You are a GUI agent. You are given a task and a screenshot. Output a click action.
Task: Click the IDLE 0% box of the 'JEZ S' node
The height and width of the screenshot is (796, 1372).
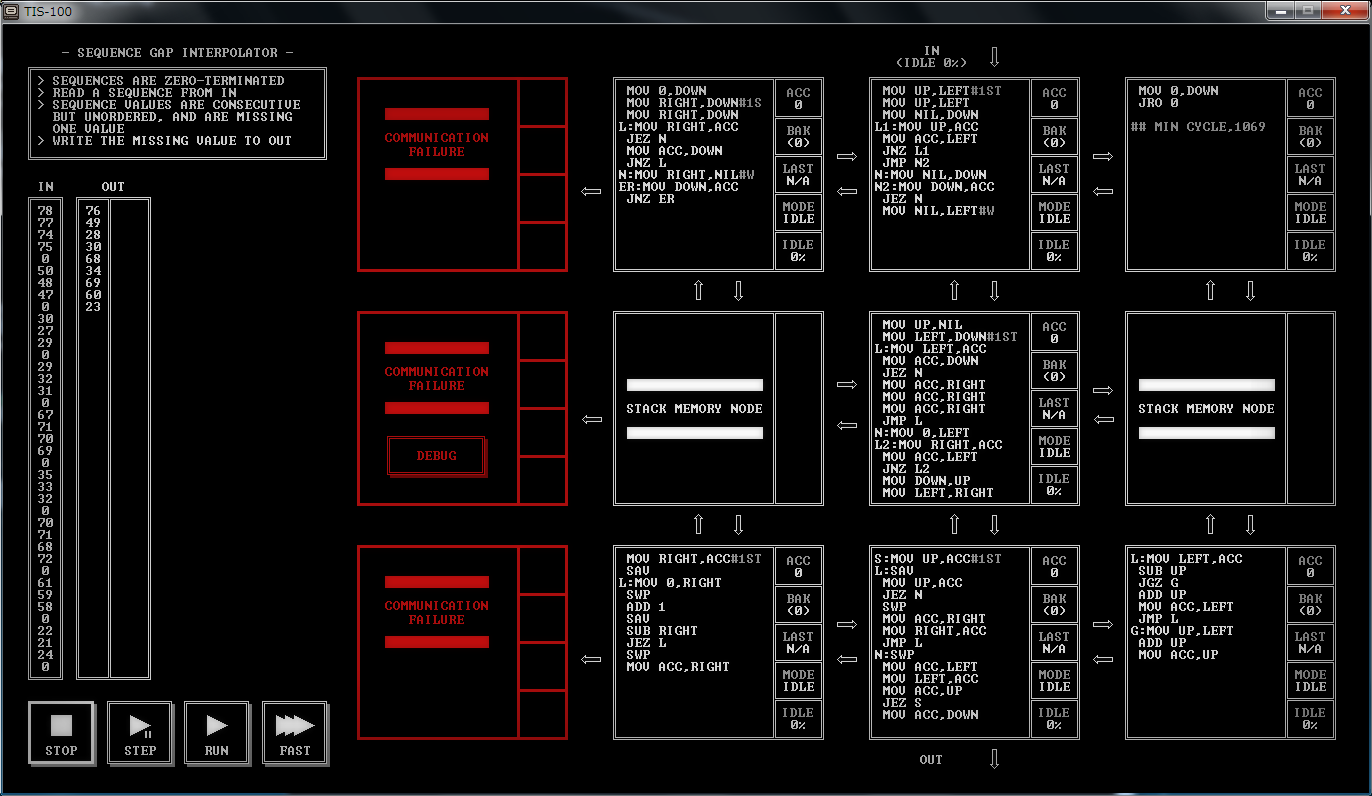[1054, 718]
